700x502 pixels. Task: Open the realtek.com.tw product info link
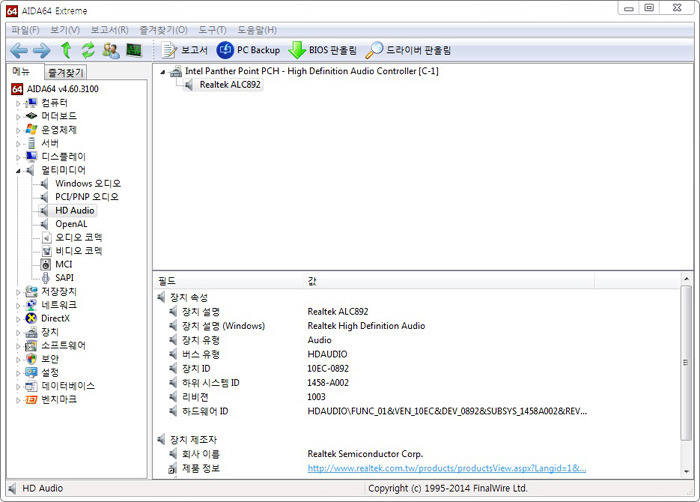446,468
